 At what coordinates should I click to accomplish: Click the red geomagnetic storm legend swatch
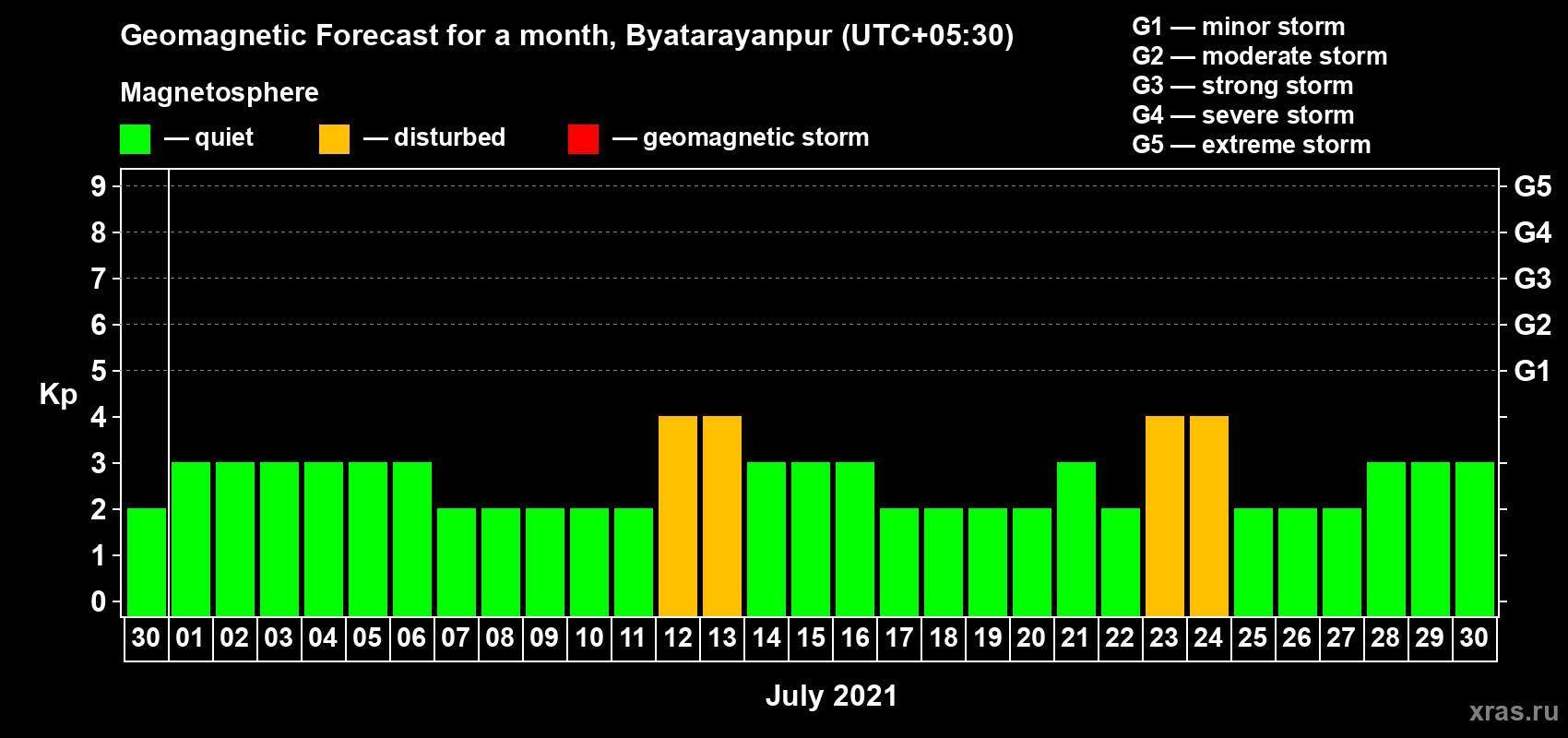pos(583,139)
